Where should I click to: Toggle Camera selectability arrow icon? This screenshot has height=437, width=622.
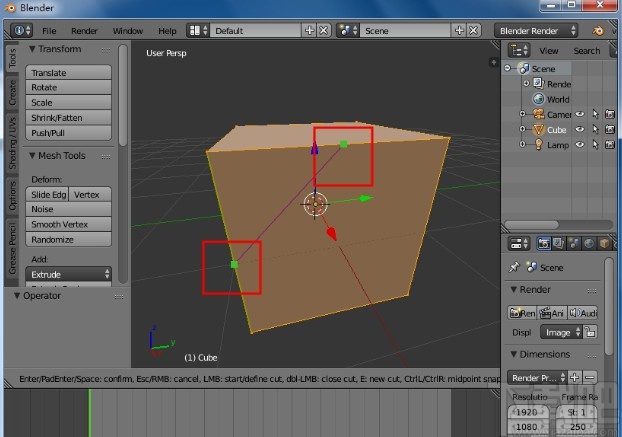[x=595, y=114]
